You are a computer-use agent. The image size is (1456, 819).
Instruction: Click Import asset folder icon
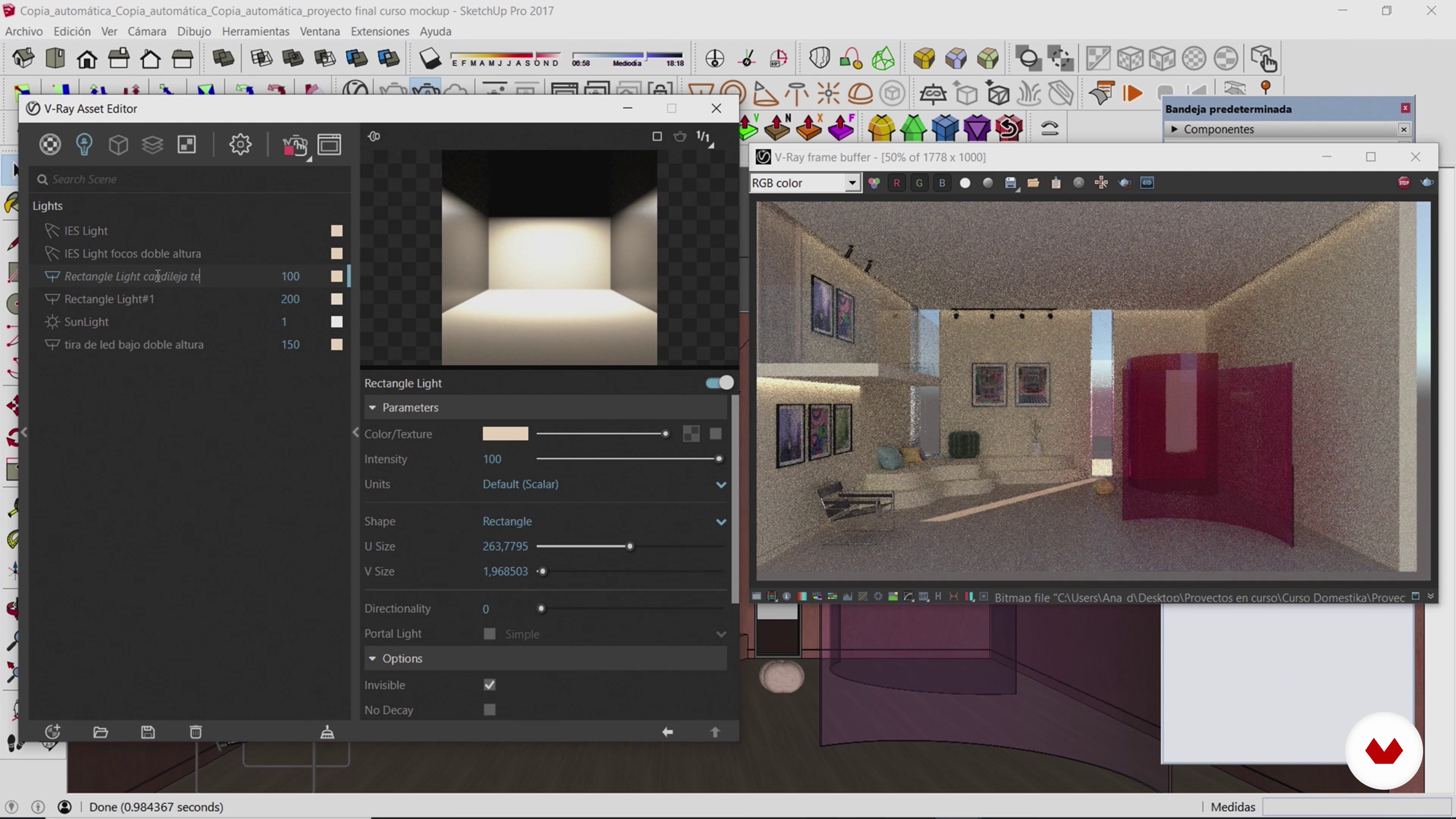tap(100, 733)
